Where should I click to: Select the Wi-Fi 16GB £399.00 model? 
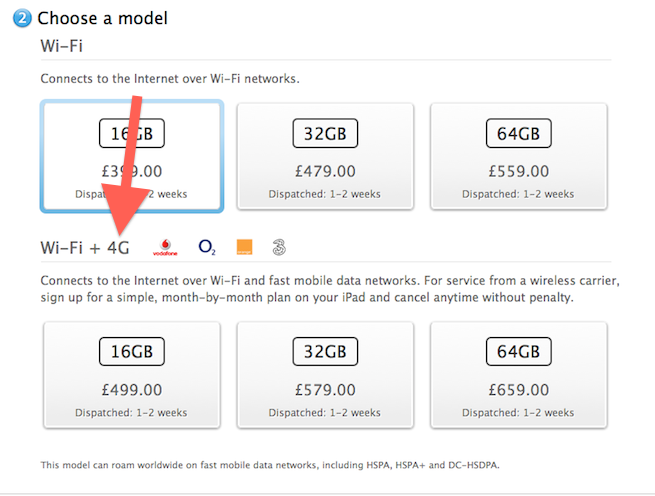coord(132,156)
